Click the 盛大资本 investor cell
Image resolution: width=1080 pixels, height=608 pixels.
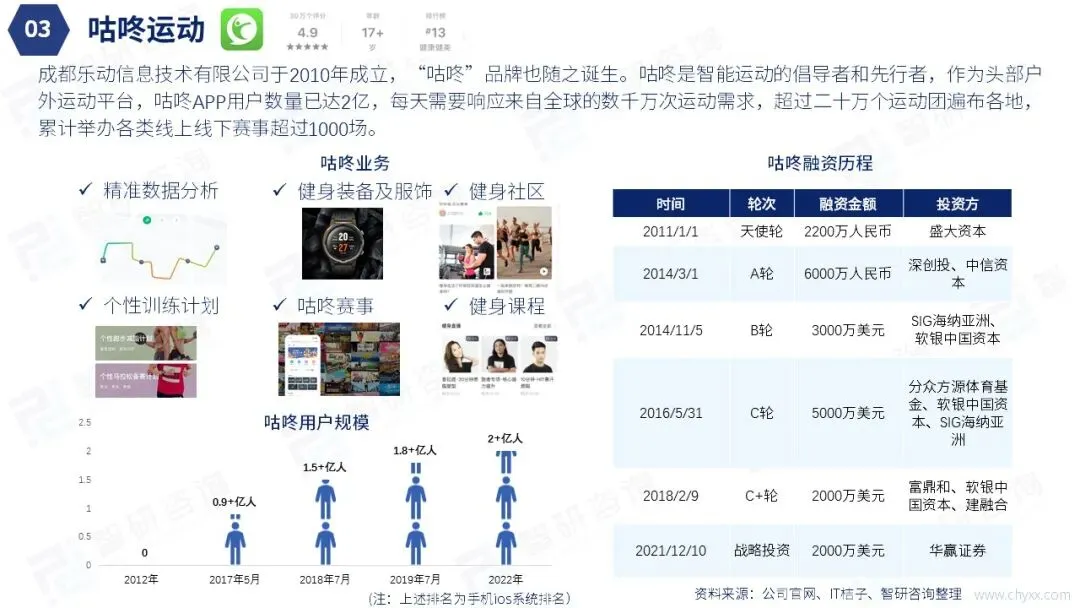957,231
